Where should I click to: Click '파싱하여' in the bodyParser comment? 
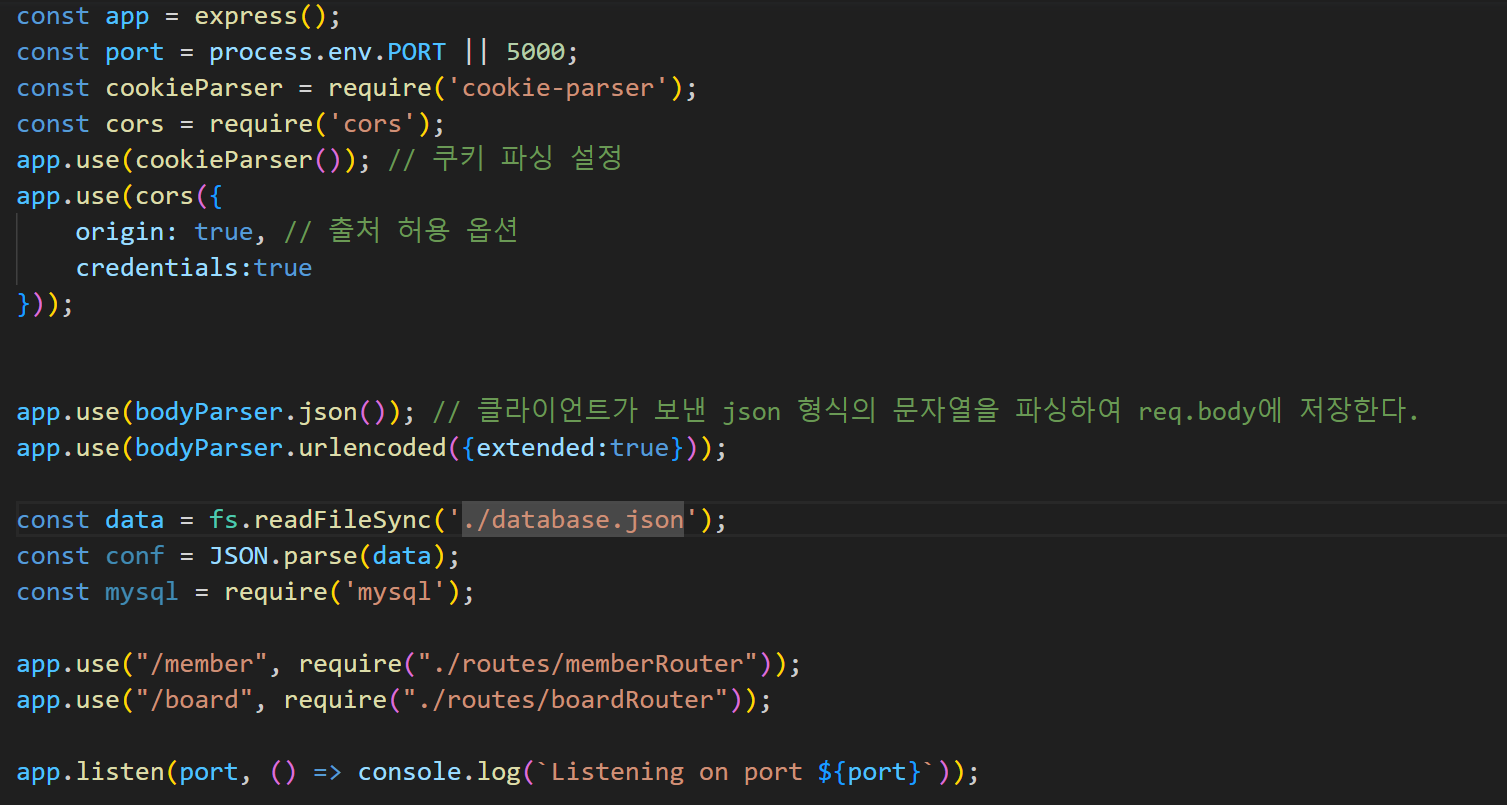click(x=1069, y=412)
